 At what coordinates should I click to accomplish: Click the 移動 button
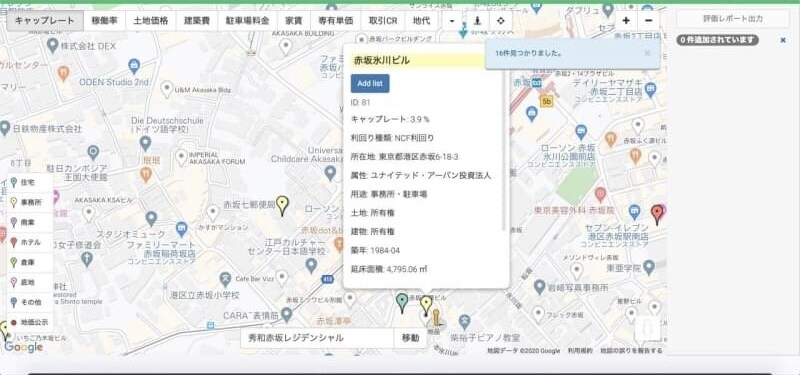point(410,338)
